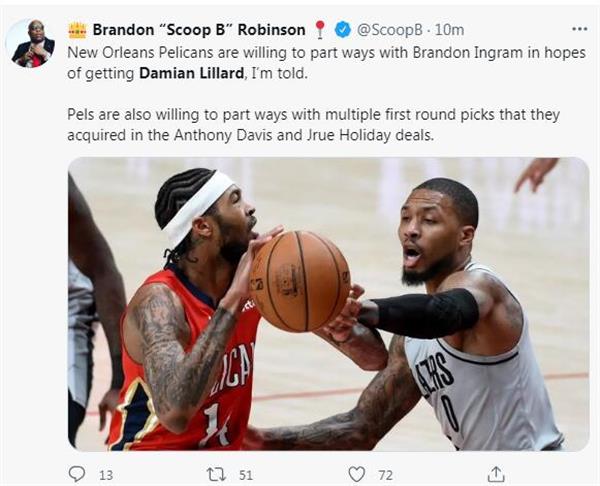The height and width of the screenshot is (486, 600).
Task: View the 13 replies count
Action: coord(106,475)
